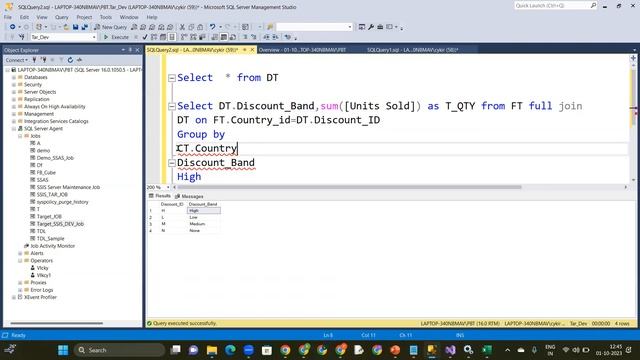Open File Explorer from the taskbar
640x360 pixels.
coord(212,350)
